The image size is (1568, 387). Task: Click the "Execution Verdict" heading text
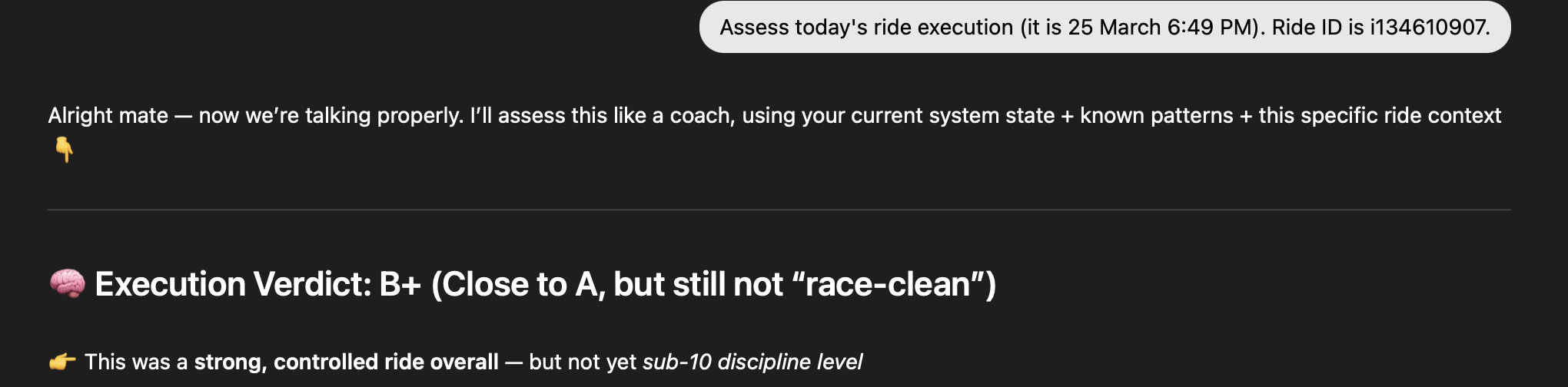(x=233, y=284)
